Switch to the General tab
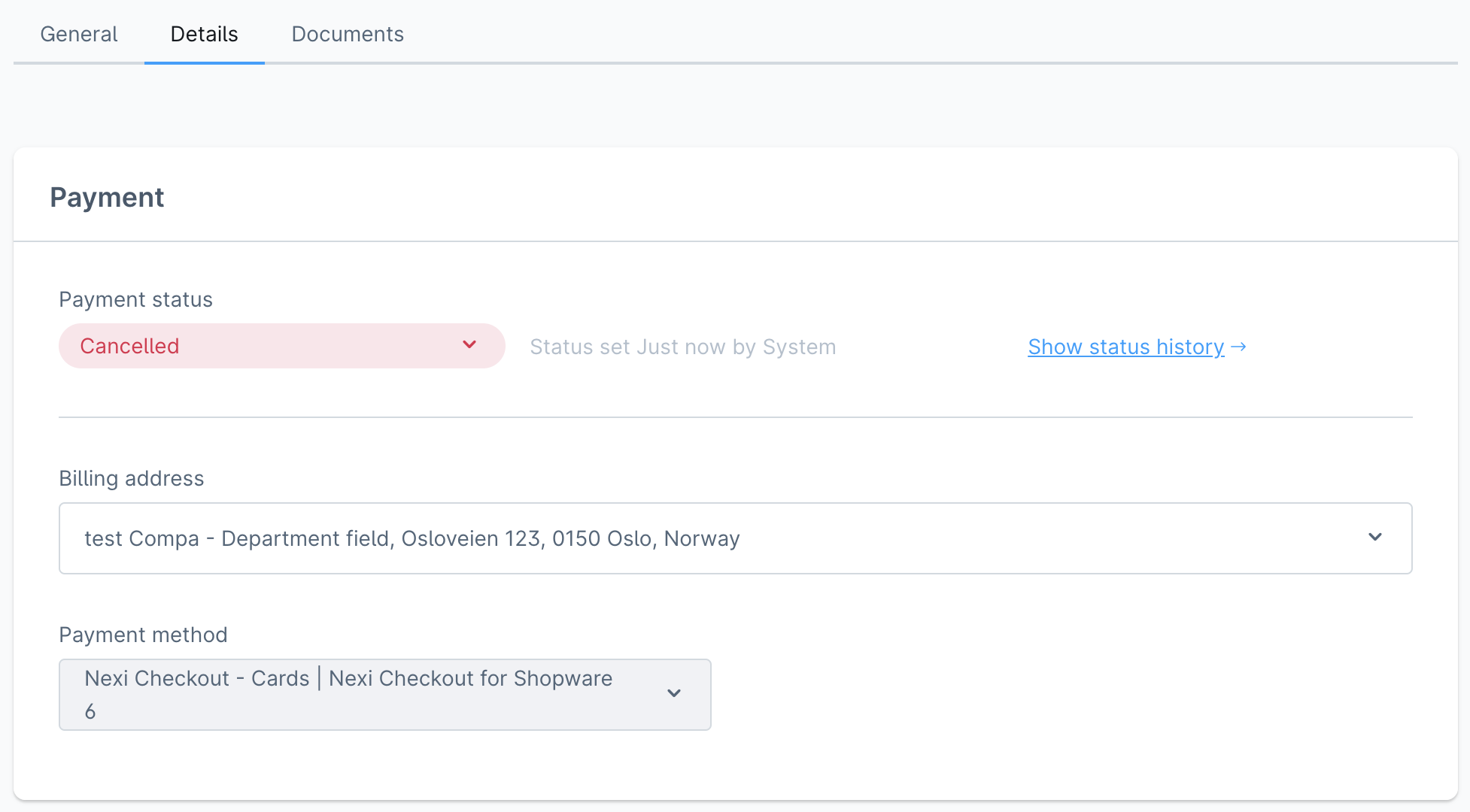The width and height of the screenshot is (1470, 812). (78, 34)
